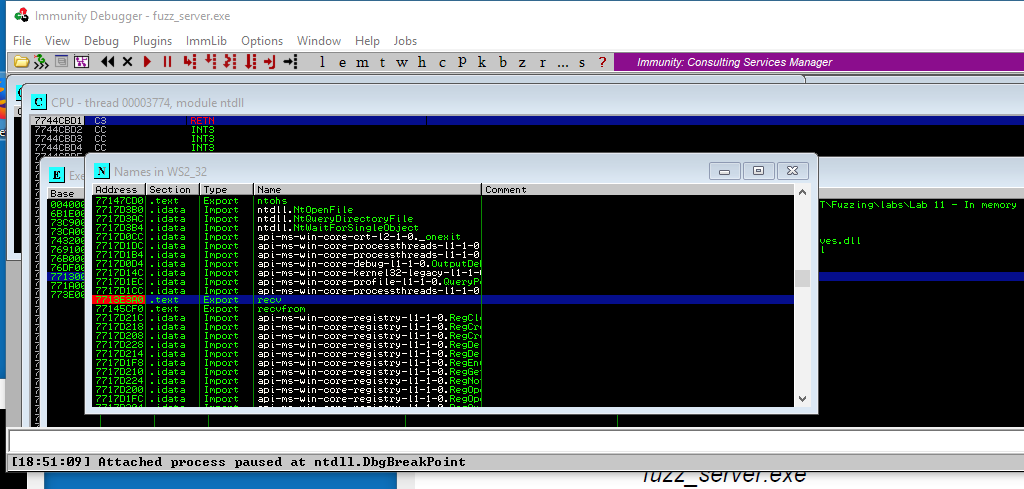Show memory map via 'm' button
Screen dimensions: 1024x489
point(362,63)
